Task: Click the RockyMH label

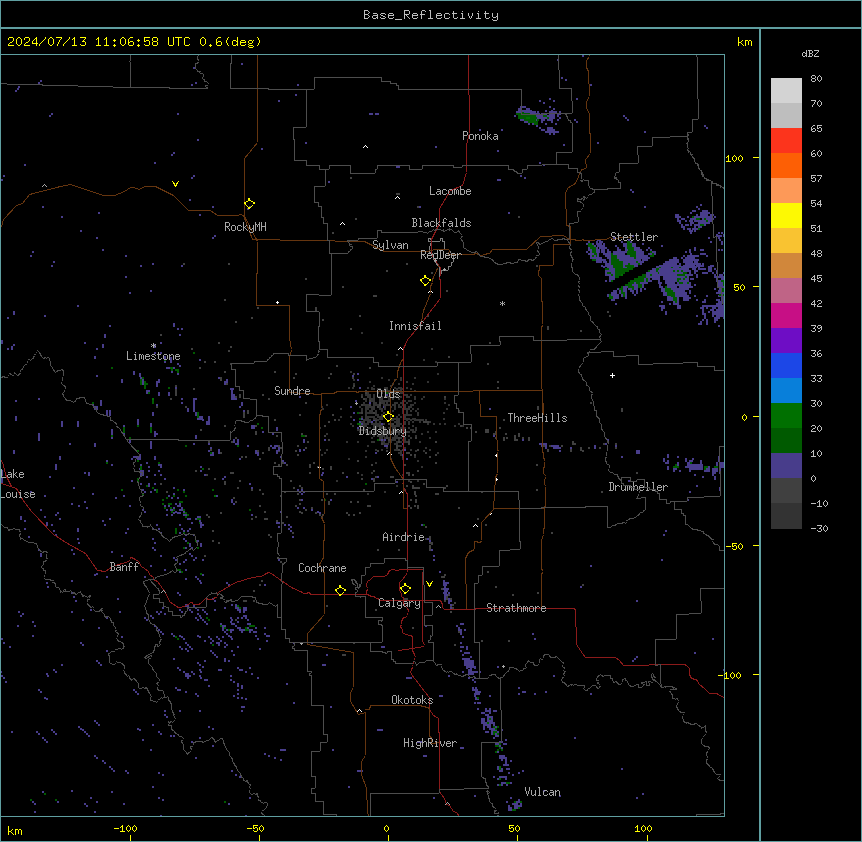Action: tap(245, 227)
